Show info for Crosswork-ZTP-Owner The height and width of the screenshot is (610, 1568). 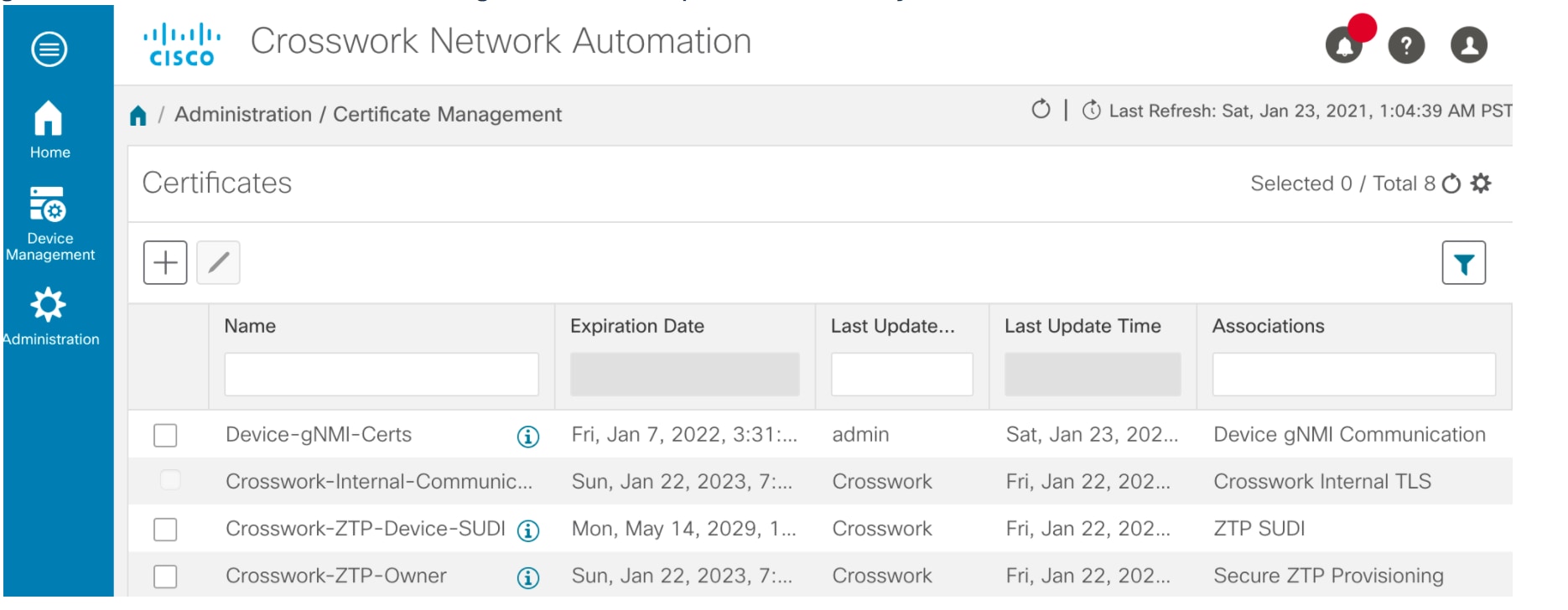[528, 578]
